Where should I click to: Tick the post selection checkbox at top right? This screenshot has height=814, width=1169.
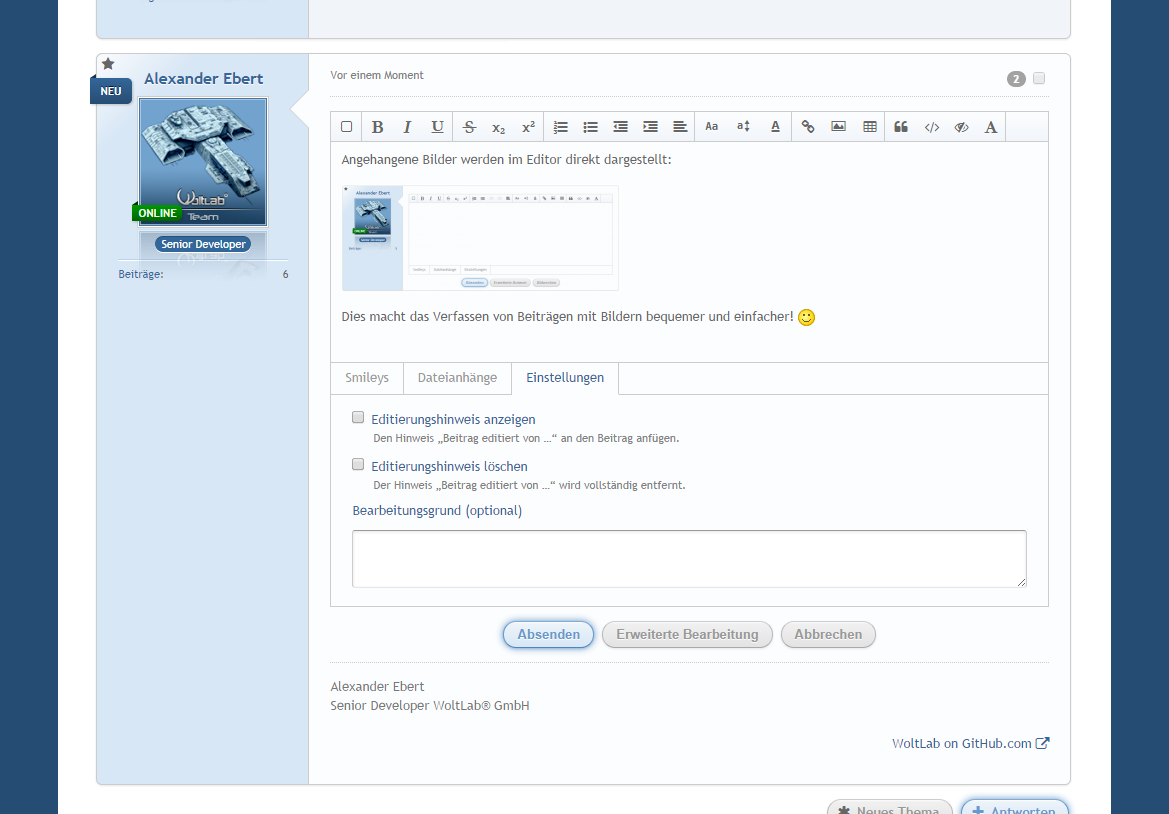tap(1039, 79)
